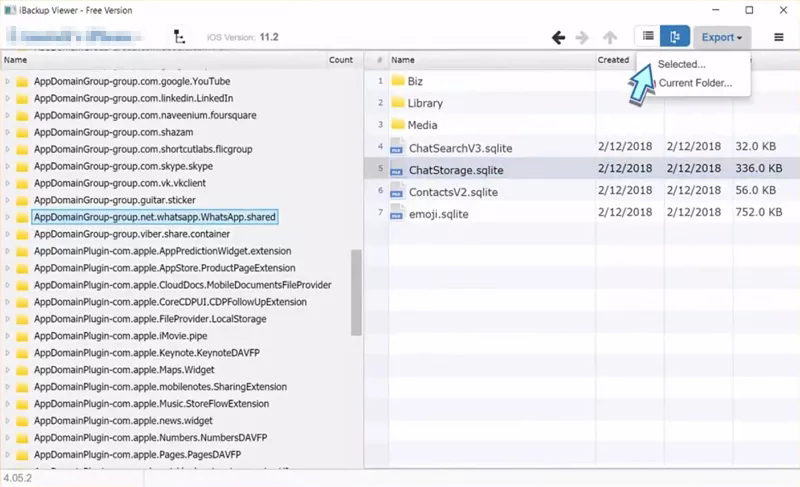Expand AppDomainPlugin-com.apple.iMovie.pipe node
Image resolution: width=800 pixels, height=487 pixels.
point(8,336)
